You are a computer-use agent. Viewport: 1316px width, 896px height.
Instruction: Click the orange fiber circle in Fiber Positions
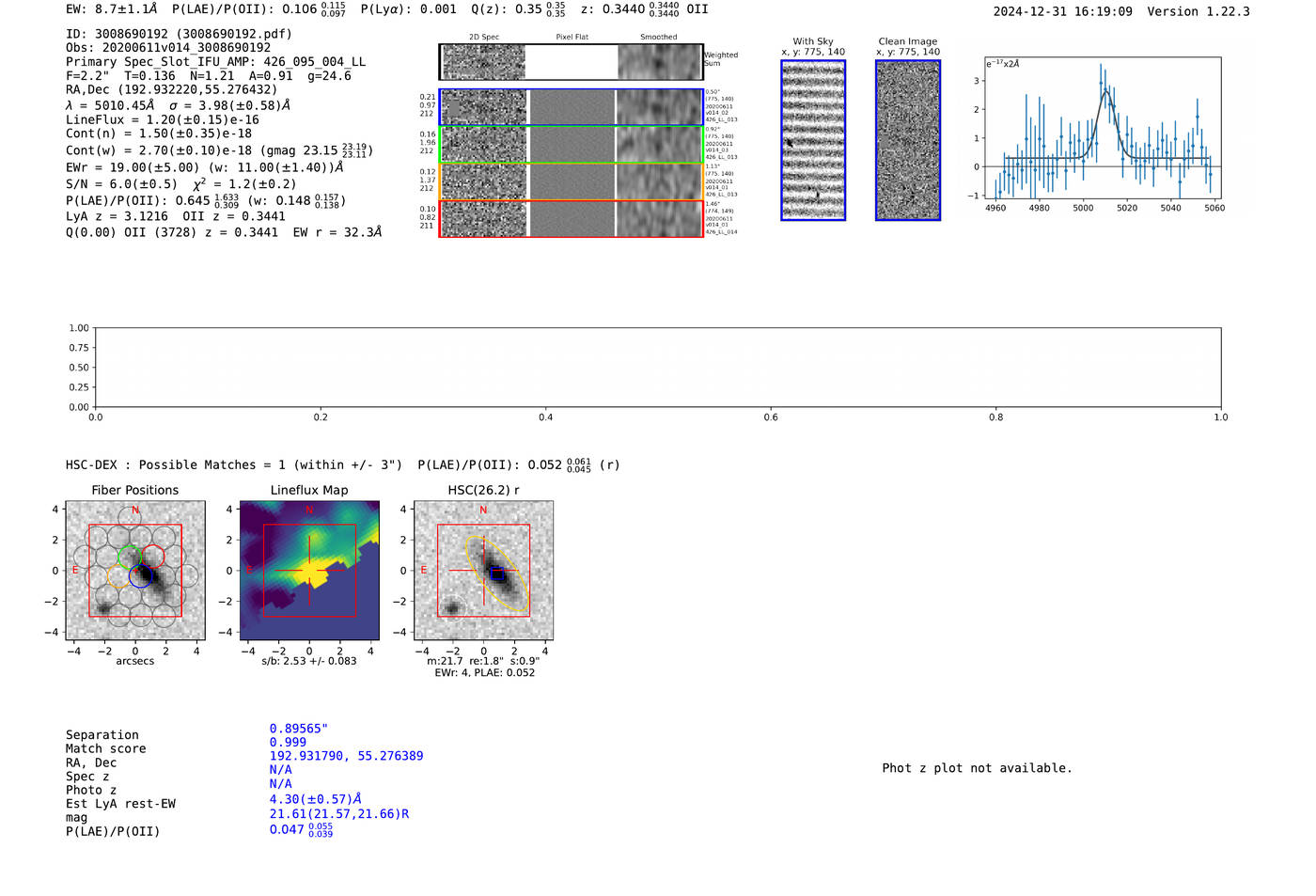(118, 576)
